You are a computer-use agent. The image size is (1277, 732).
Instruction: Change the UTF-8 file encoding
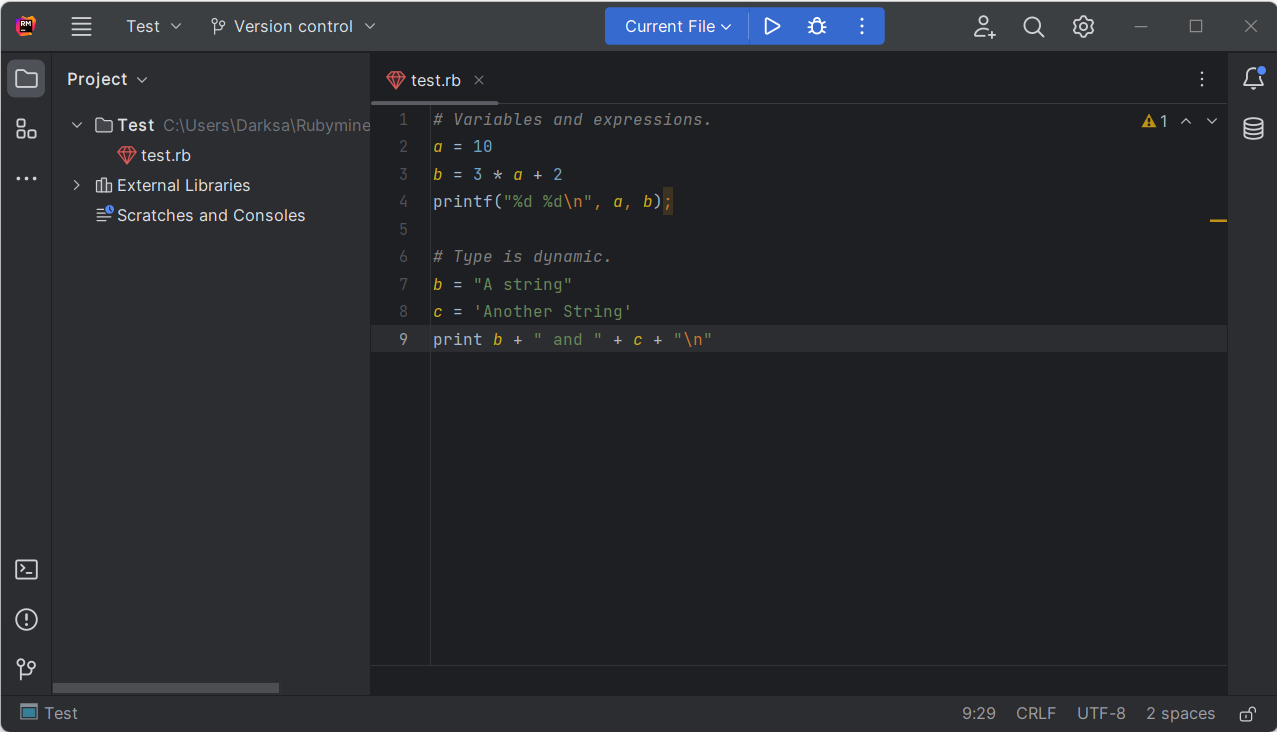click(1101, 714)
